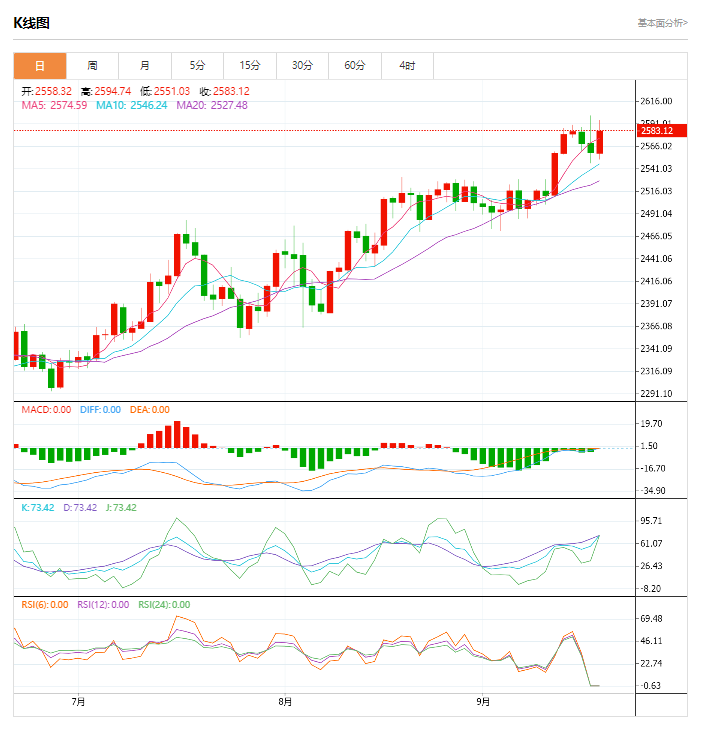Click the DIFF value label
Image resolution: width=721 pixels, height=739 pixels.
pos(99,410)
